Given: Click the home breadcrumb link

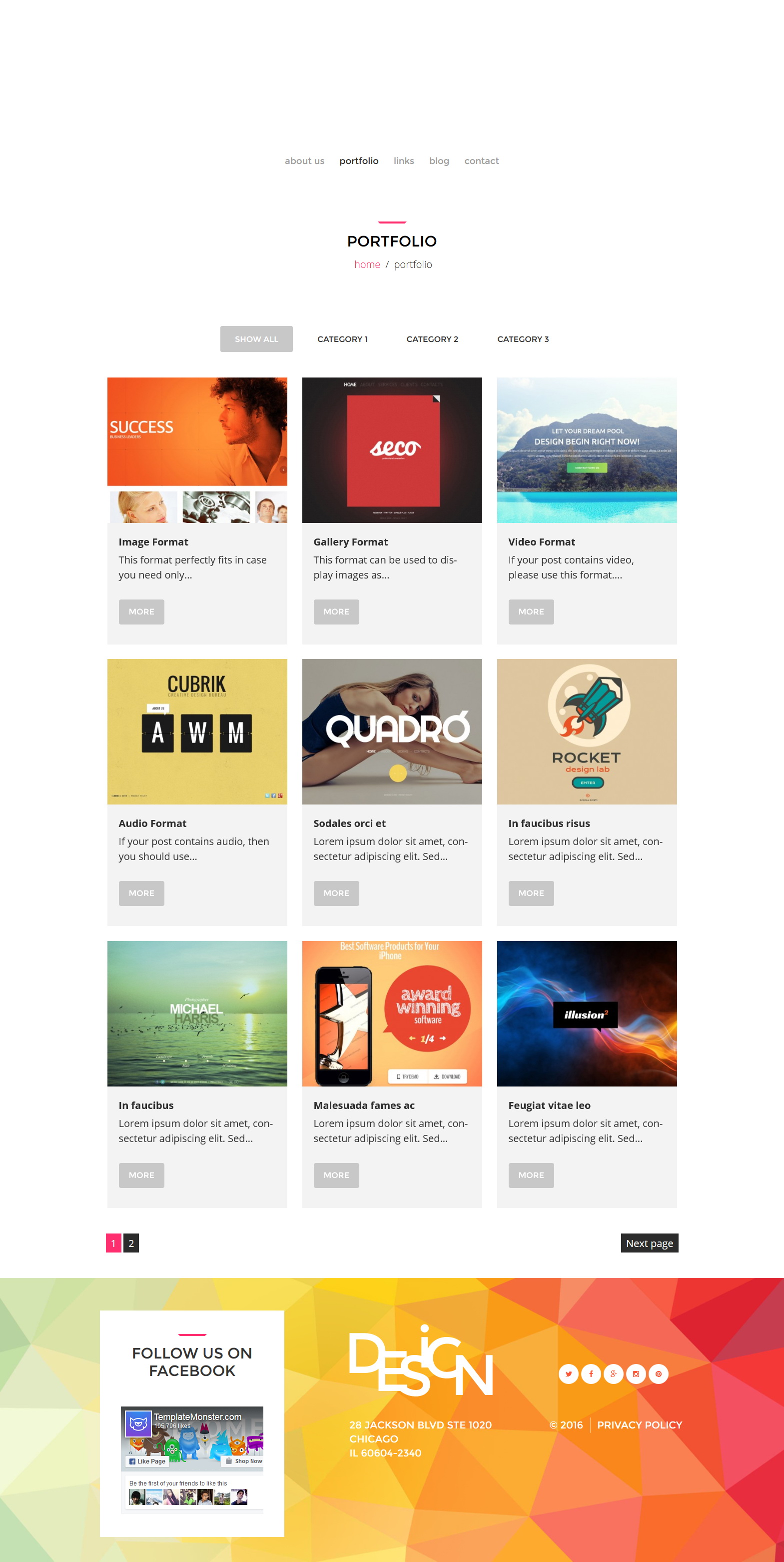Looking at the screenshot, I should pyautogui.click(x=367, y=264).
